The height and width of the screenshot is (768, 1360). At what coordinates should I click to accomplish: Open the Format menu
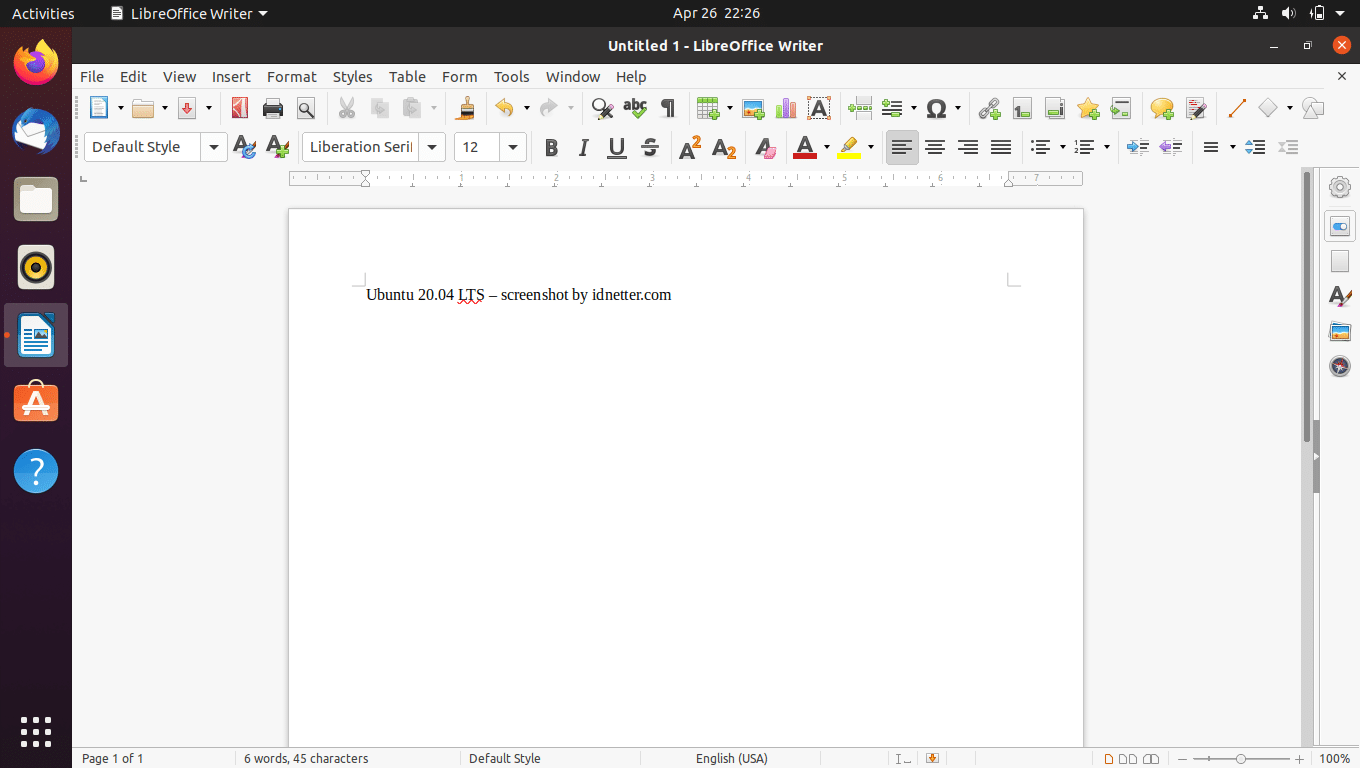click(292, 76)
